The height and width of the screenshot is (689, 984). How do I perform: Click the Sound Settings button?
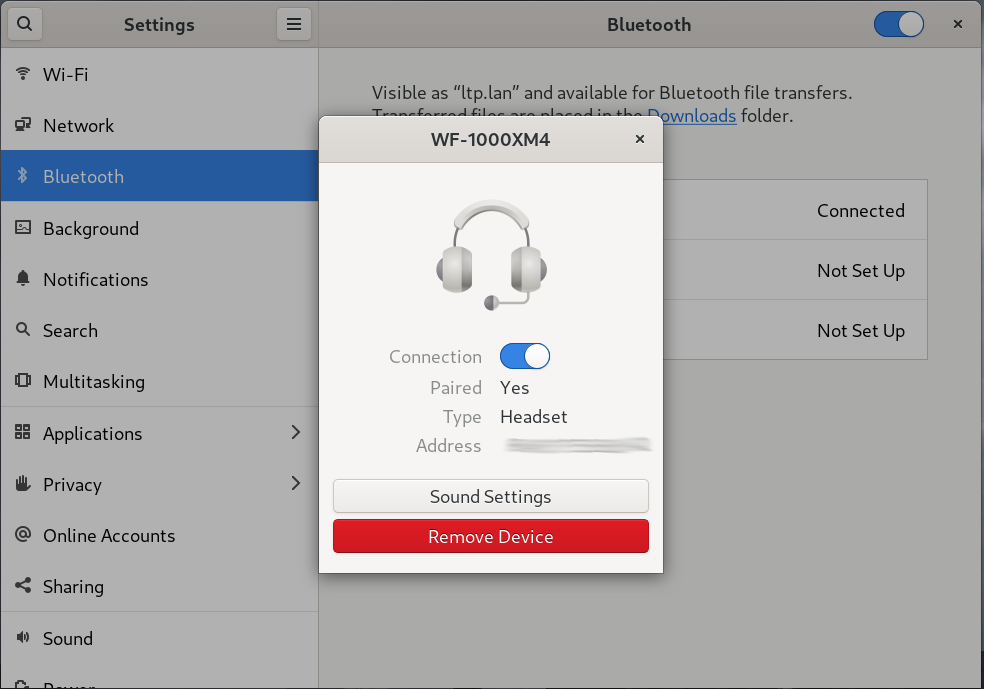coord(491,496)
